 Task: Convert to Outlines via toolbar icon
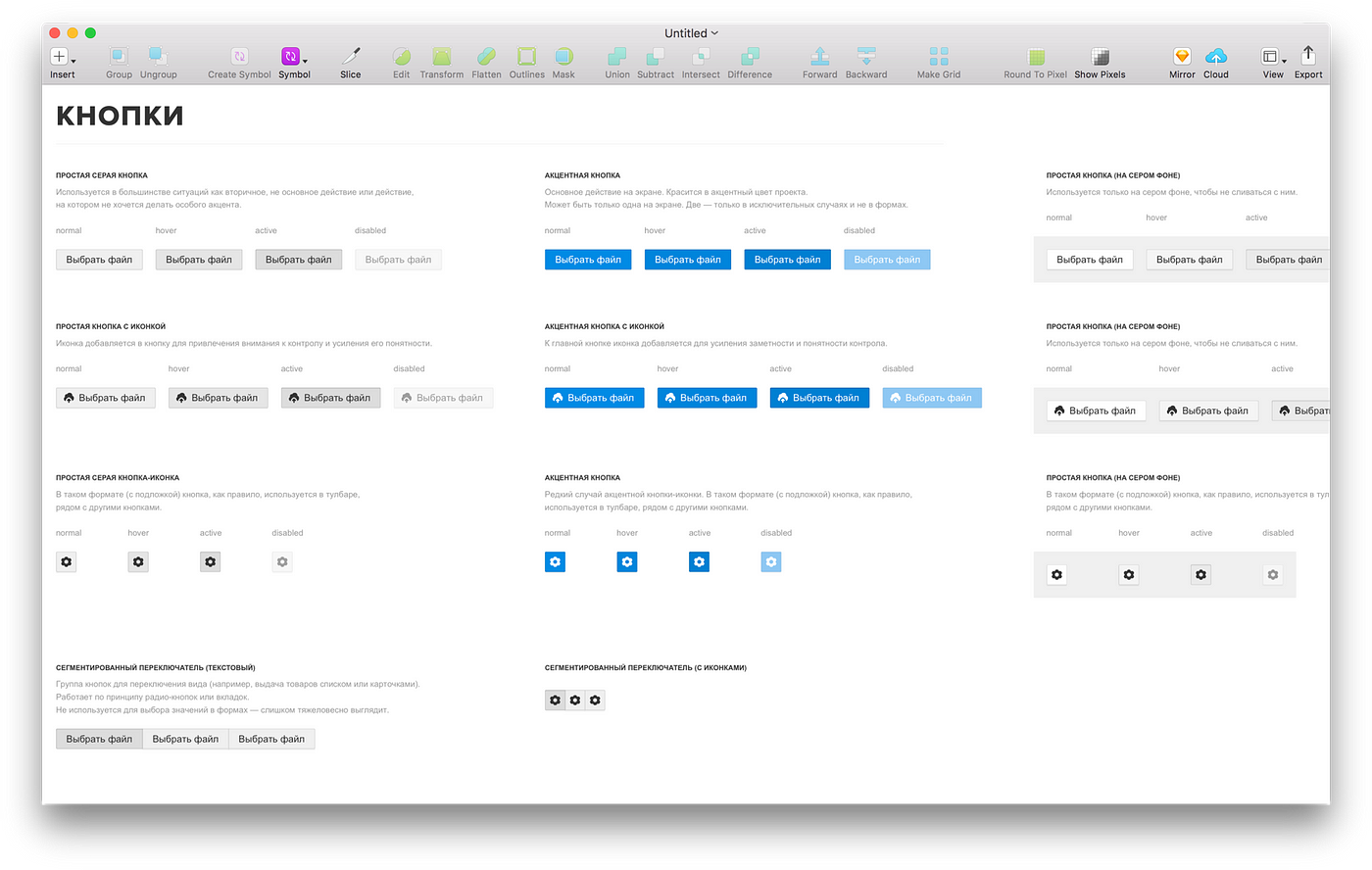point(527,56)
